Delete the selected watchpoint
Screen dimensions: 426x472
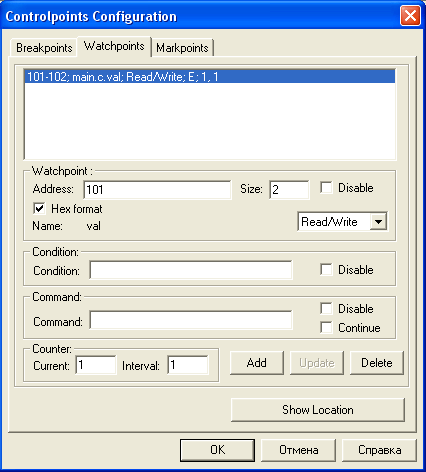pyautogui.click(x=377, y=363)
